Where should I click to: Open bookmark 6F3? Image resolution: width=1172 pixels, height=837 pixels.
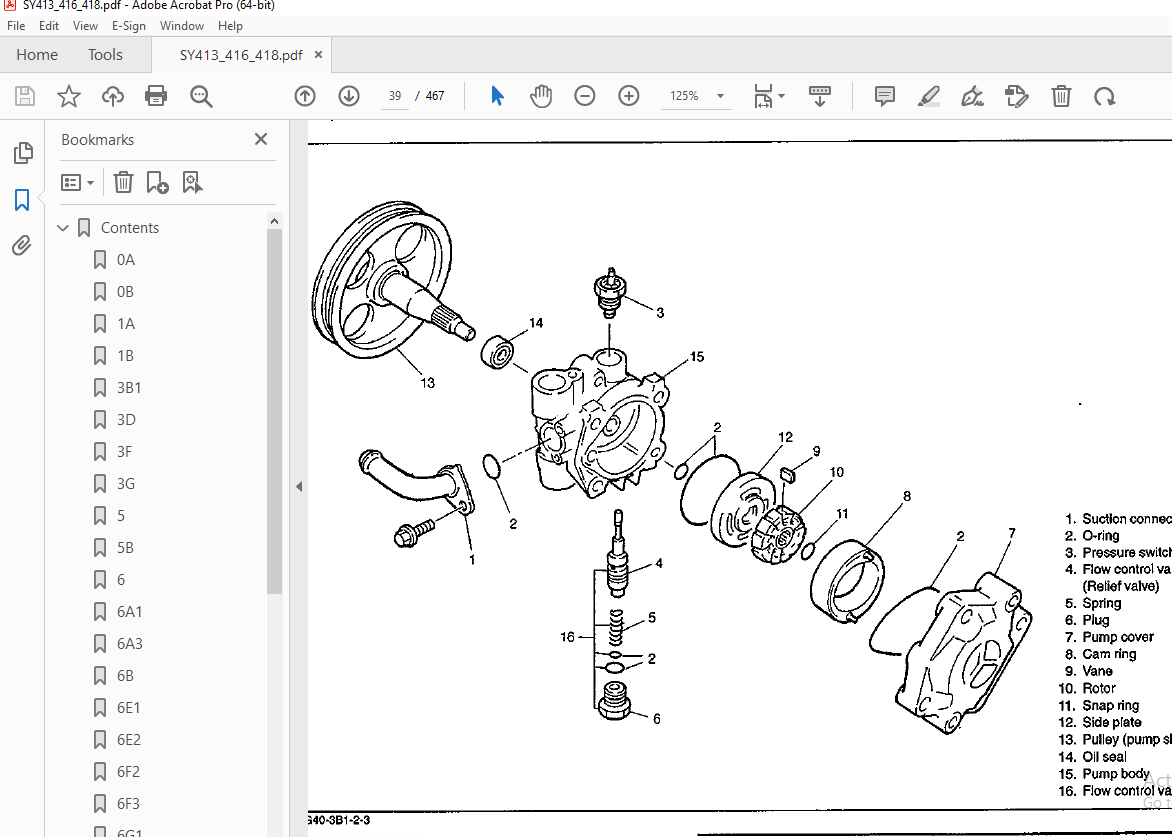pyautogui.click(x=129, y=804)
